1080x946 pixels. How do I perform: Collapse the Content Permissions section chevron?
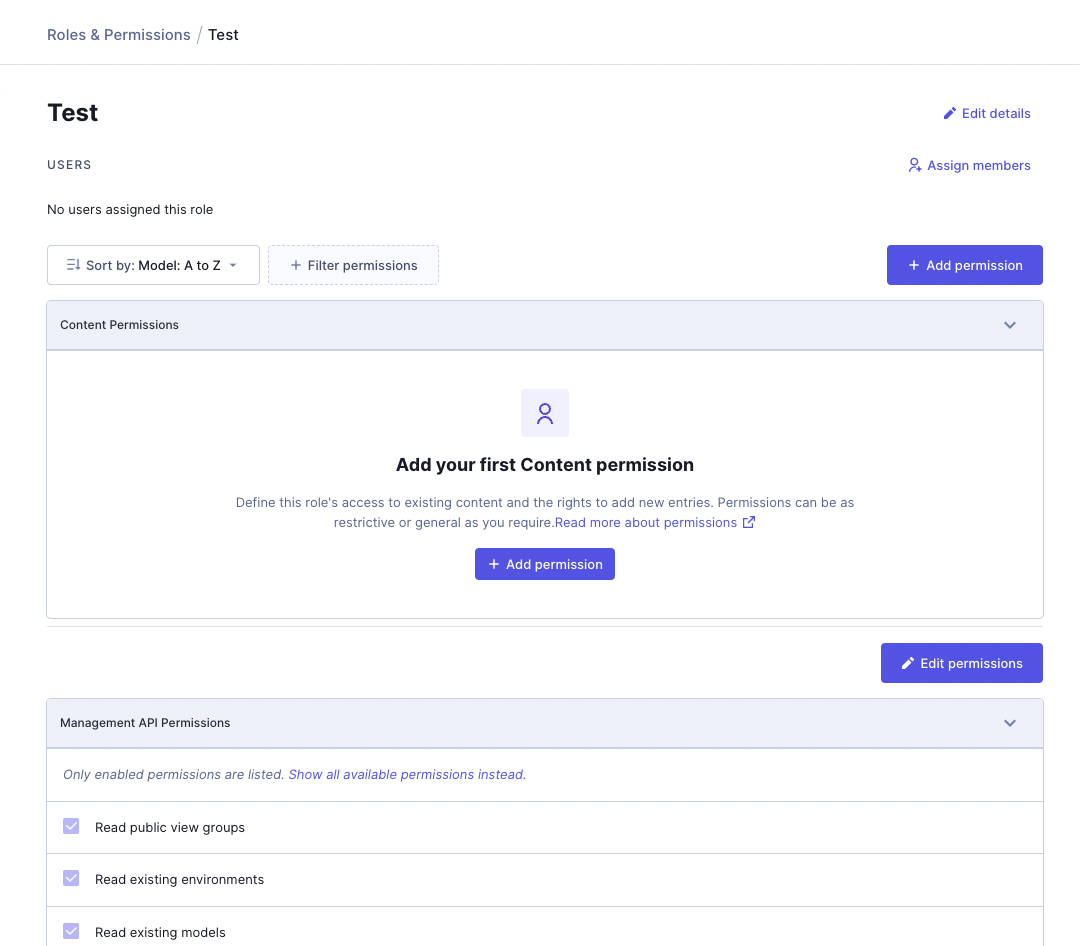(1010, 325)
